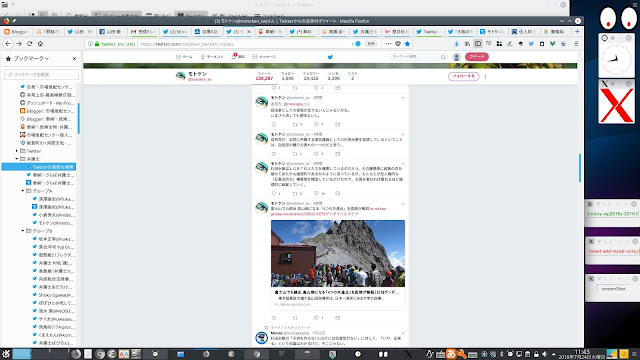Collapse the グループA bookmarks folder
The width and height of the screenshot is (640, 360).
pos(23,191)
